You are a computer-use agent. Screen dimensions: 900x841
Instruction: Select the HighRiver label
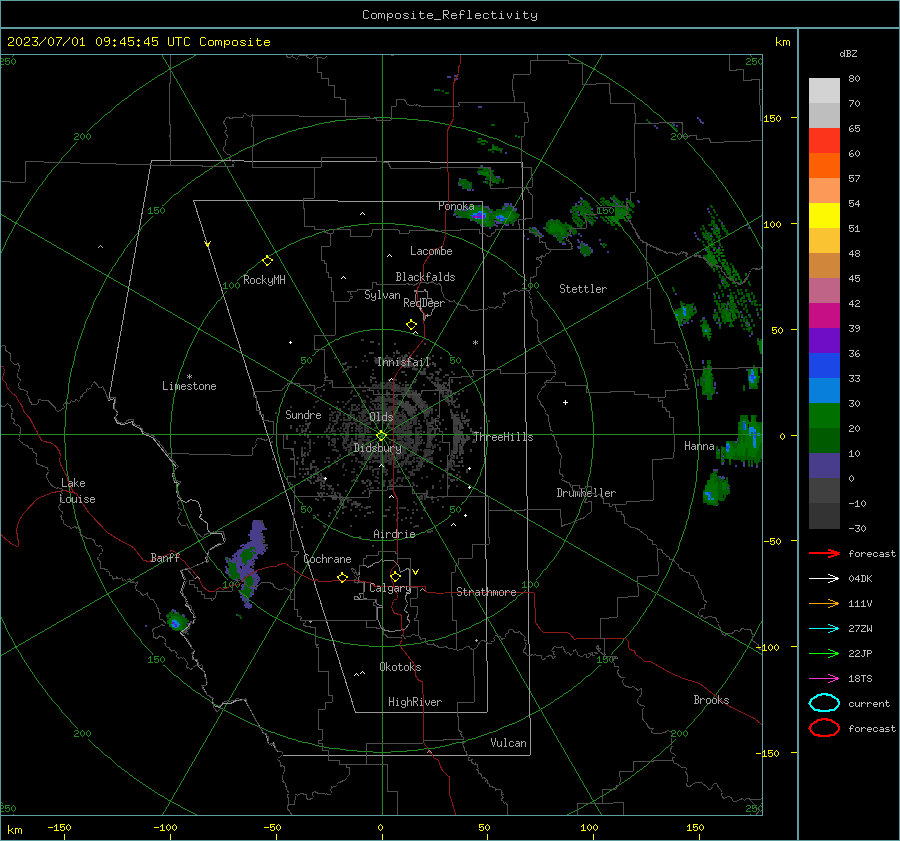point(415,702)
